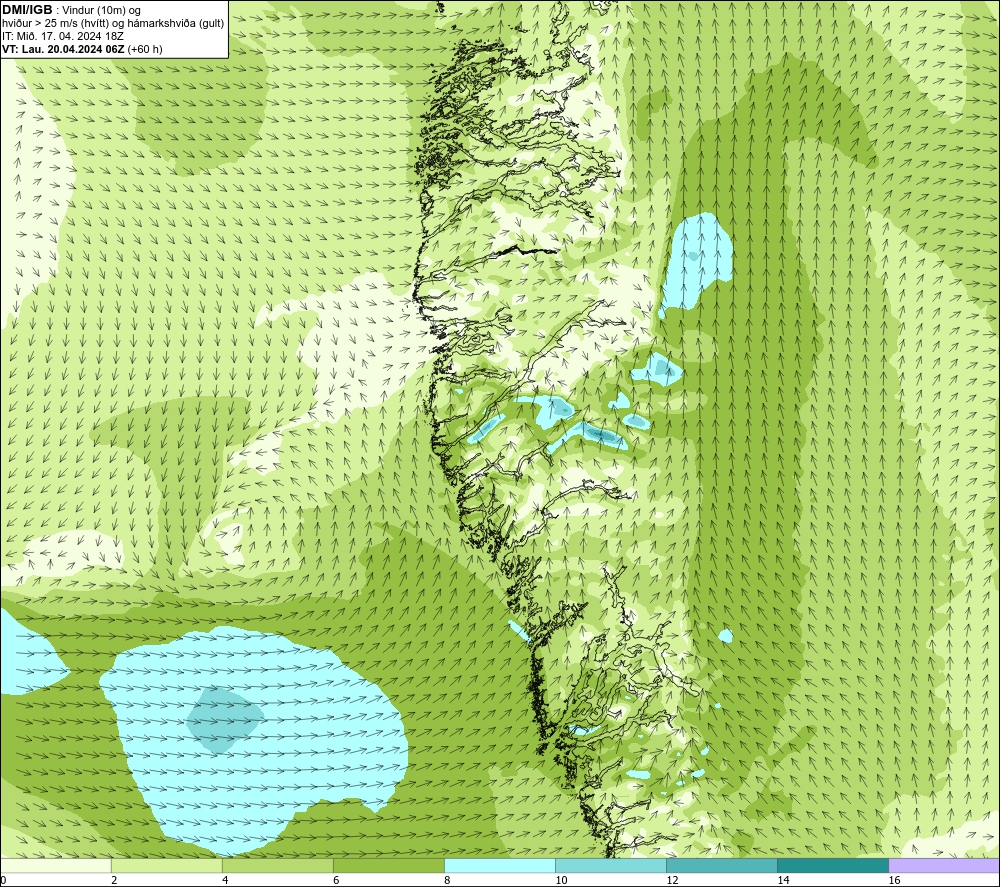
Task: Click the 6–8 m/s darker green scale segment
Action: click(x=388, y=865)
